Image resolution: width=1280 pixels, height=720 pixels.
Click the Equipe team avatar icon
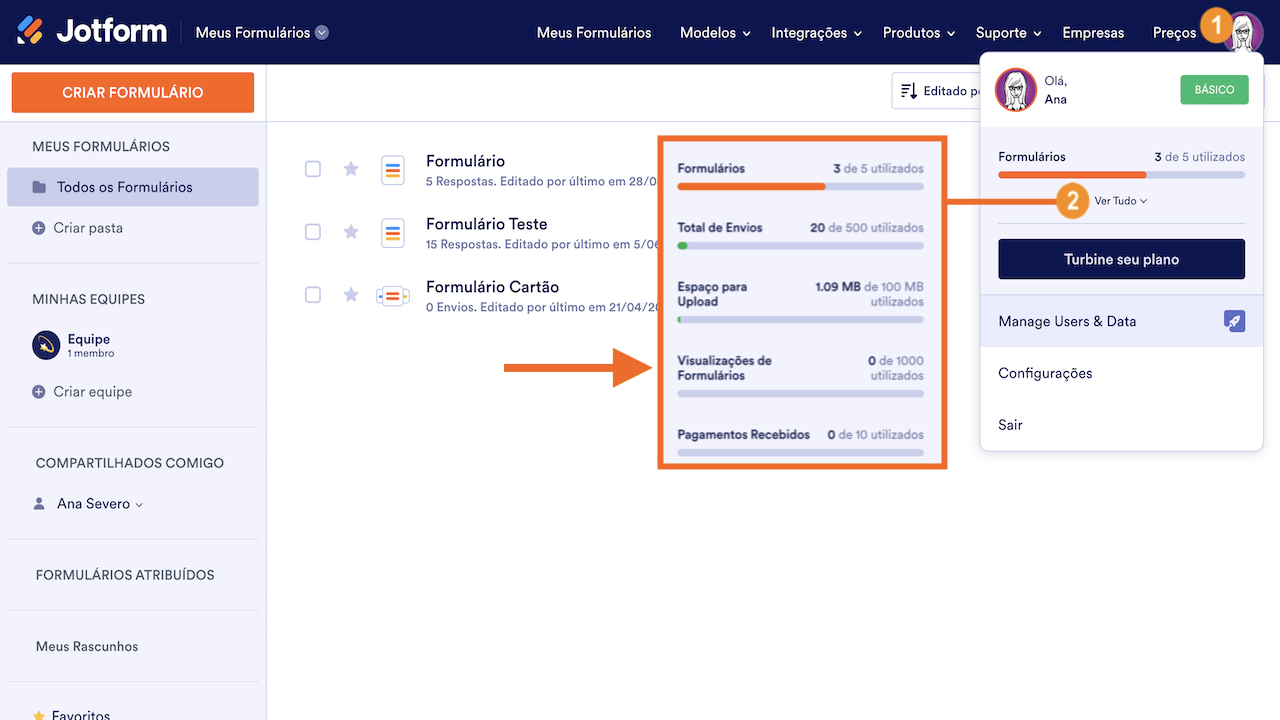point(46,345)
